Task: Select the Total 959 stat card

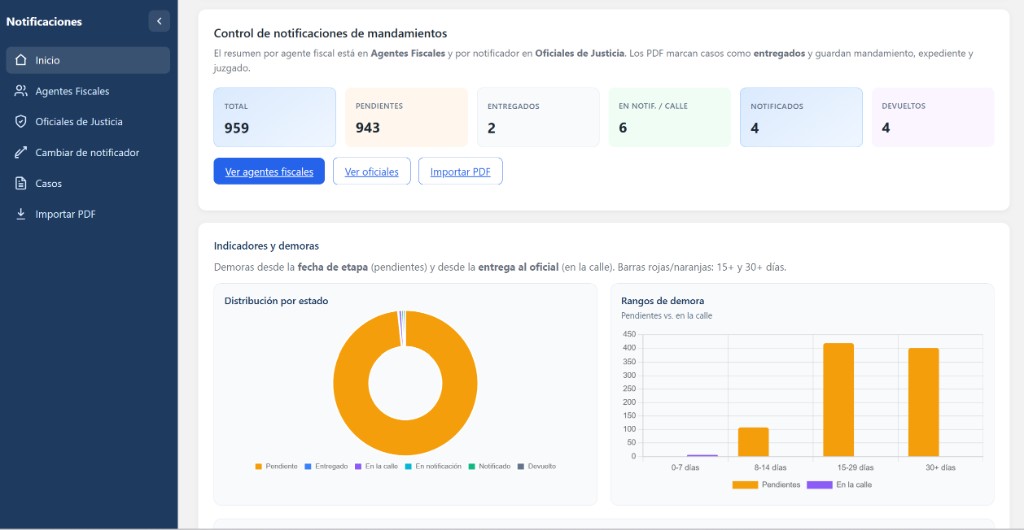Action: pos(274,117)
